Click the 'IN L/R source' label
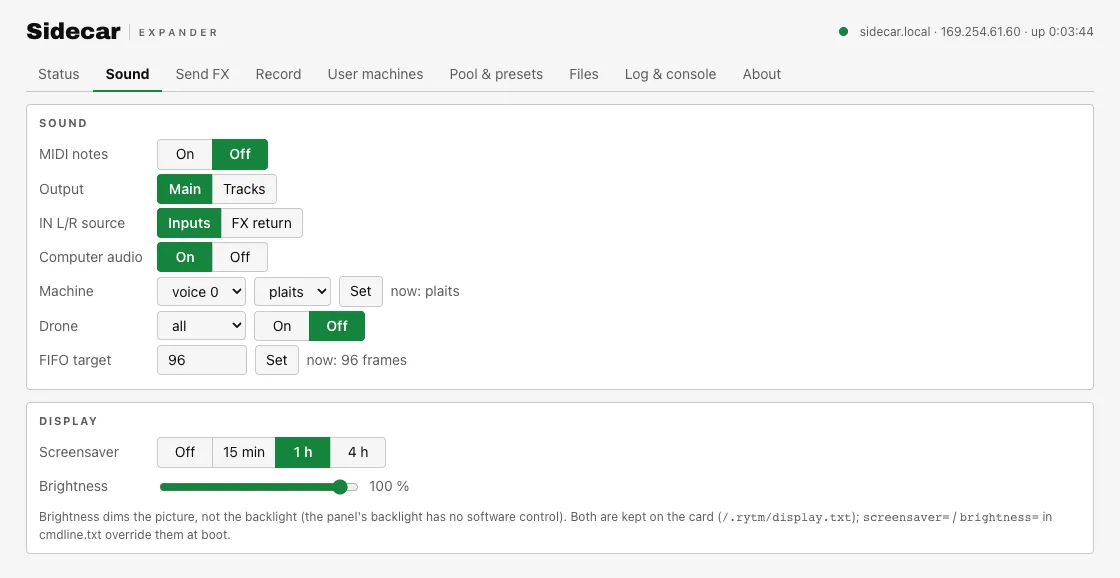The height and width of the screenshot is (578, 1120). (82, 223)
